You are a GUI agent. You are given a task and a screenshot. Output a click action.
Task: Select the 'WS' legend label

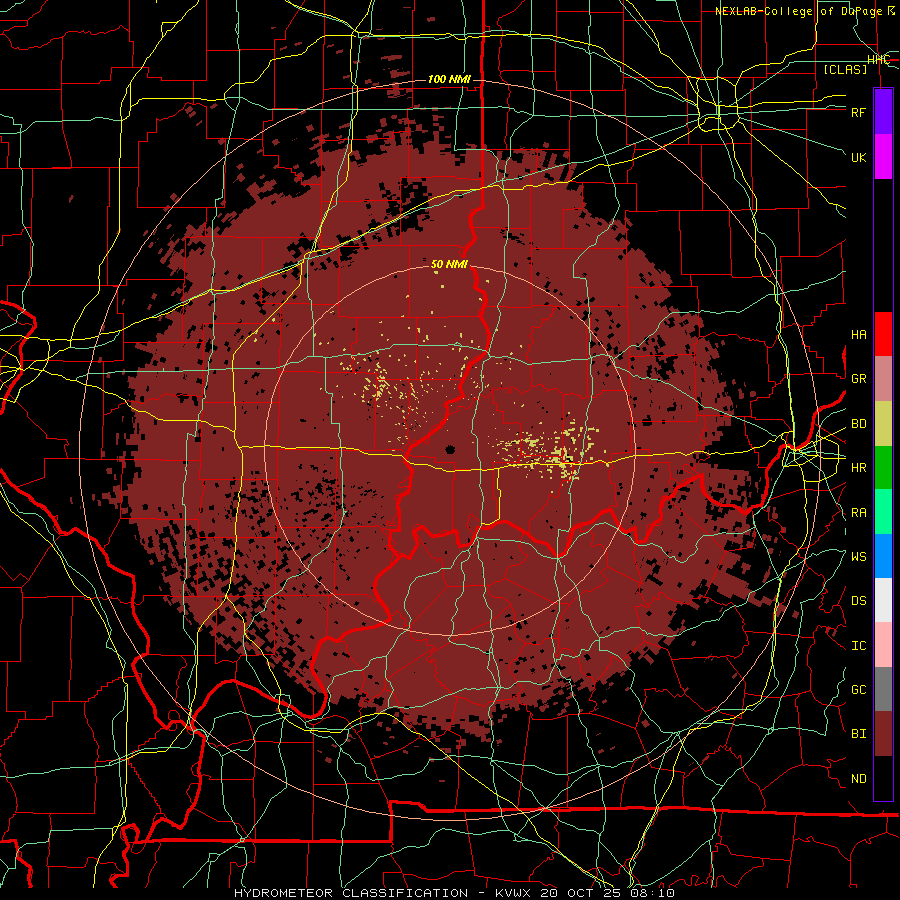[858, 557]
